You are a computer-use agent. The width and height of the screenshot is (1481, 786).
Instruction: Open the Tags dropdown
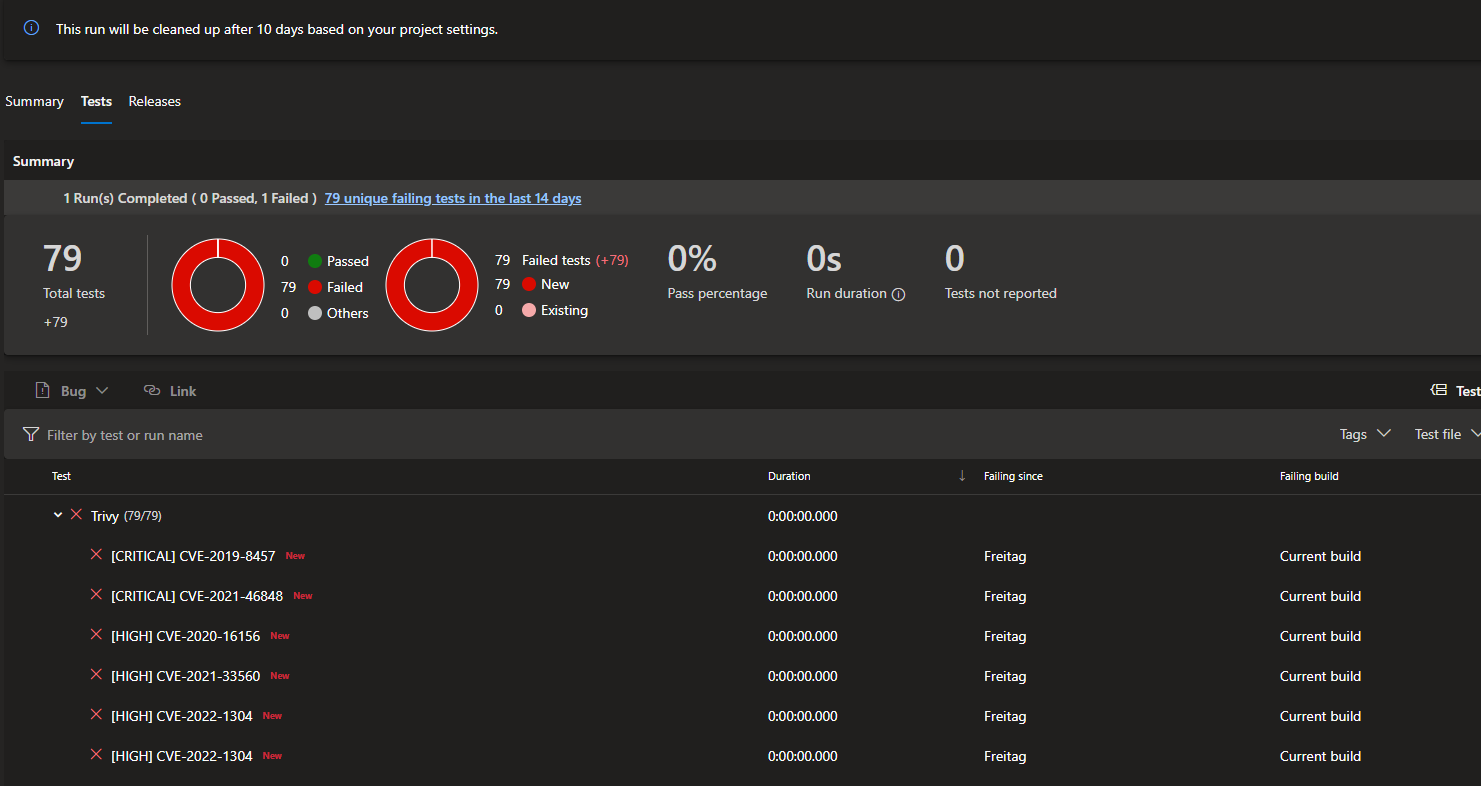pyautogui.click(x=1365, y=434)
